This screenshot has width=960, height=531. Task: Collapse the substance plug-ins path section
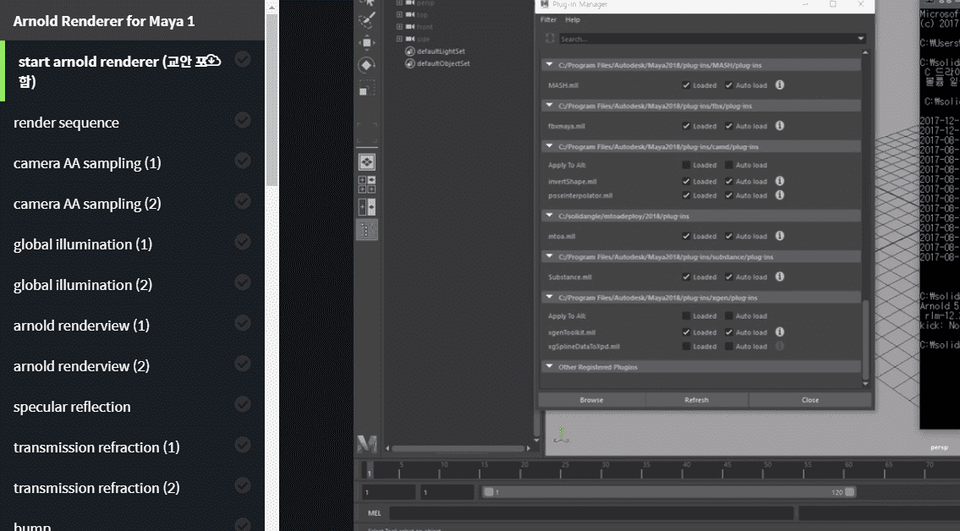(x=549, y=256)
